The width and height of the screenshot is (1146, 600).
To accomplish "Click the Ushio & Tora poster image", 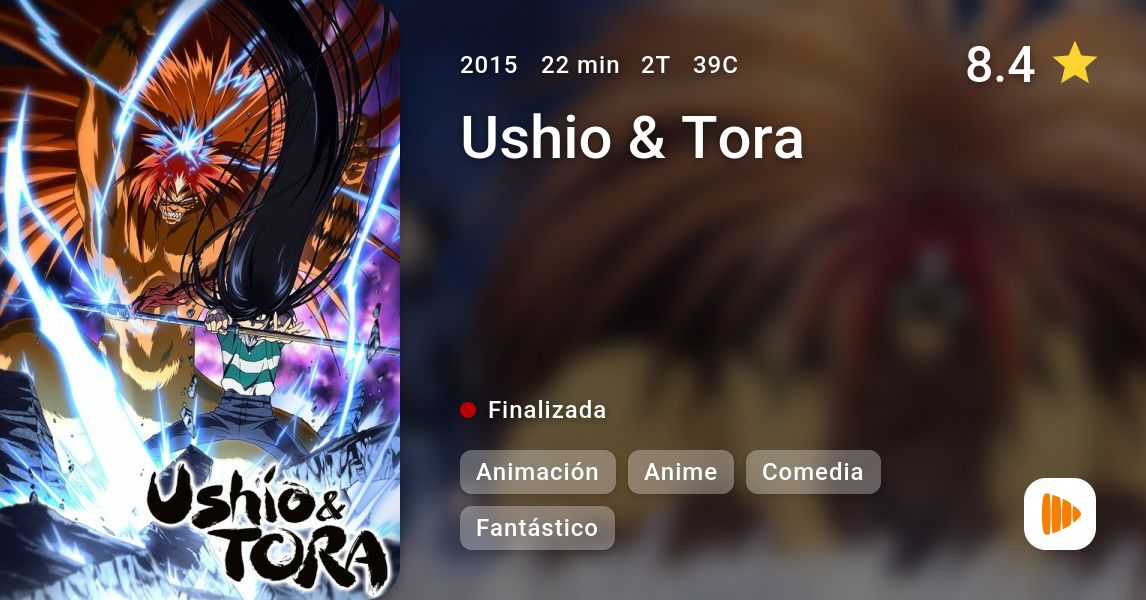I will tap(200, 300).
